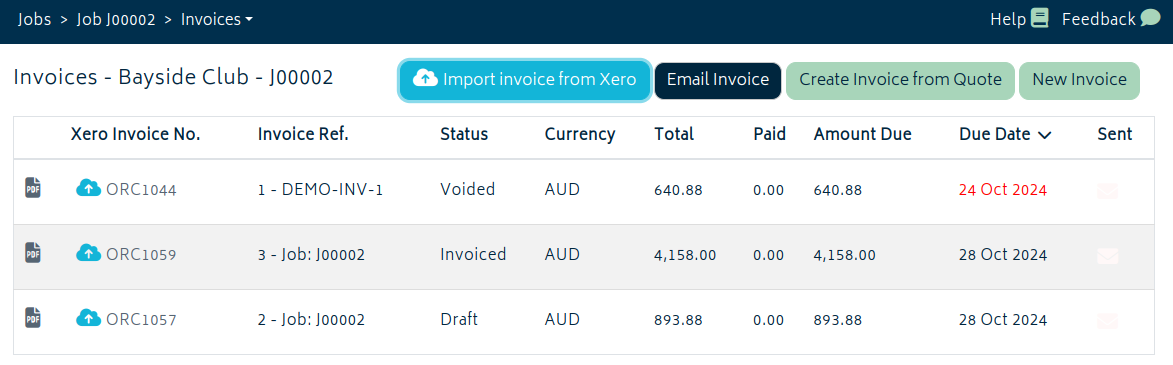
Task: Open PDF icon for invoice ORC1044
Action: pyautogui.click(x=33, y=187)
